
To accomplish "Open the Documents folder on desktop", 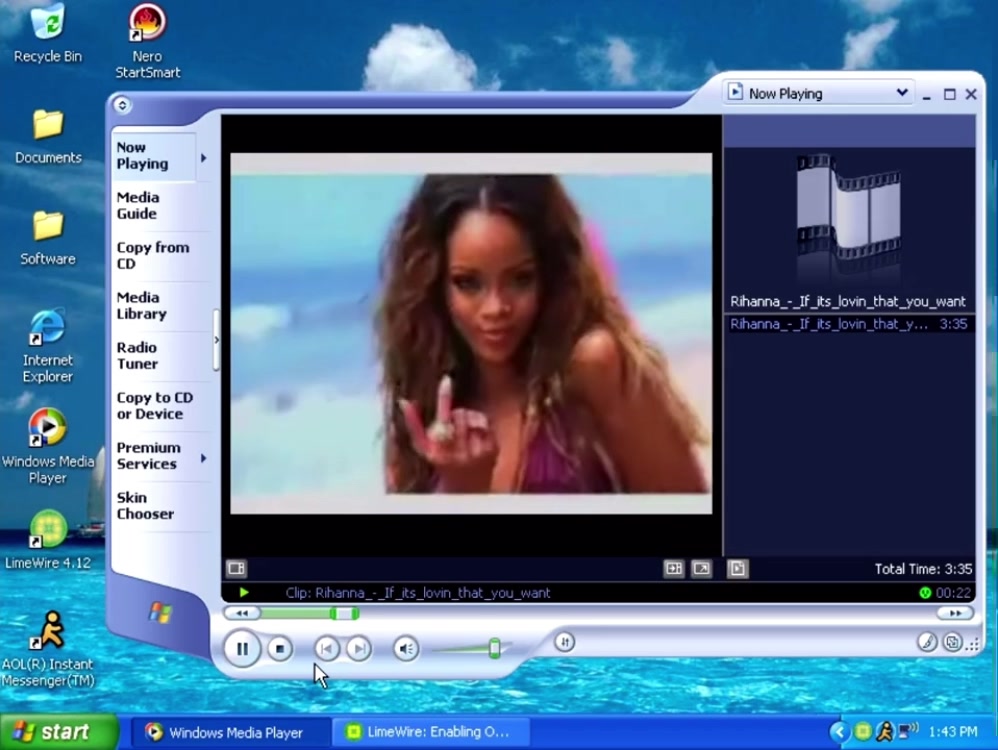I will [x=48, y=137].
